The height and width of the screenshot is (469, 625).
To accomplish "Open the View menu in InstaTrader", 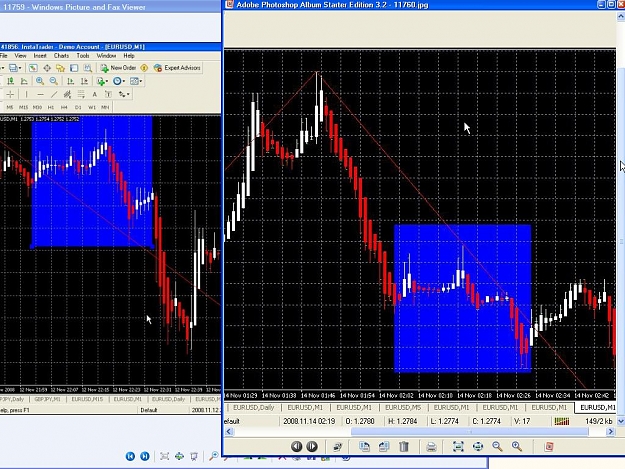I will [20, 56].
